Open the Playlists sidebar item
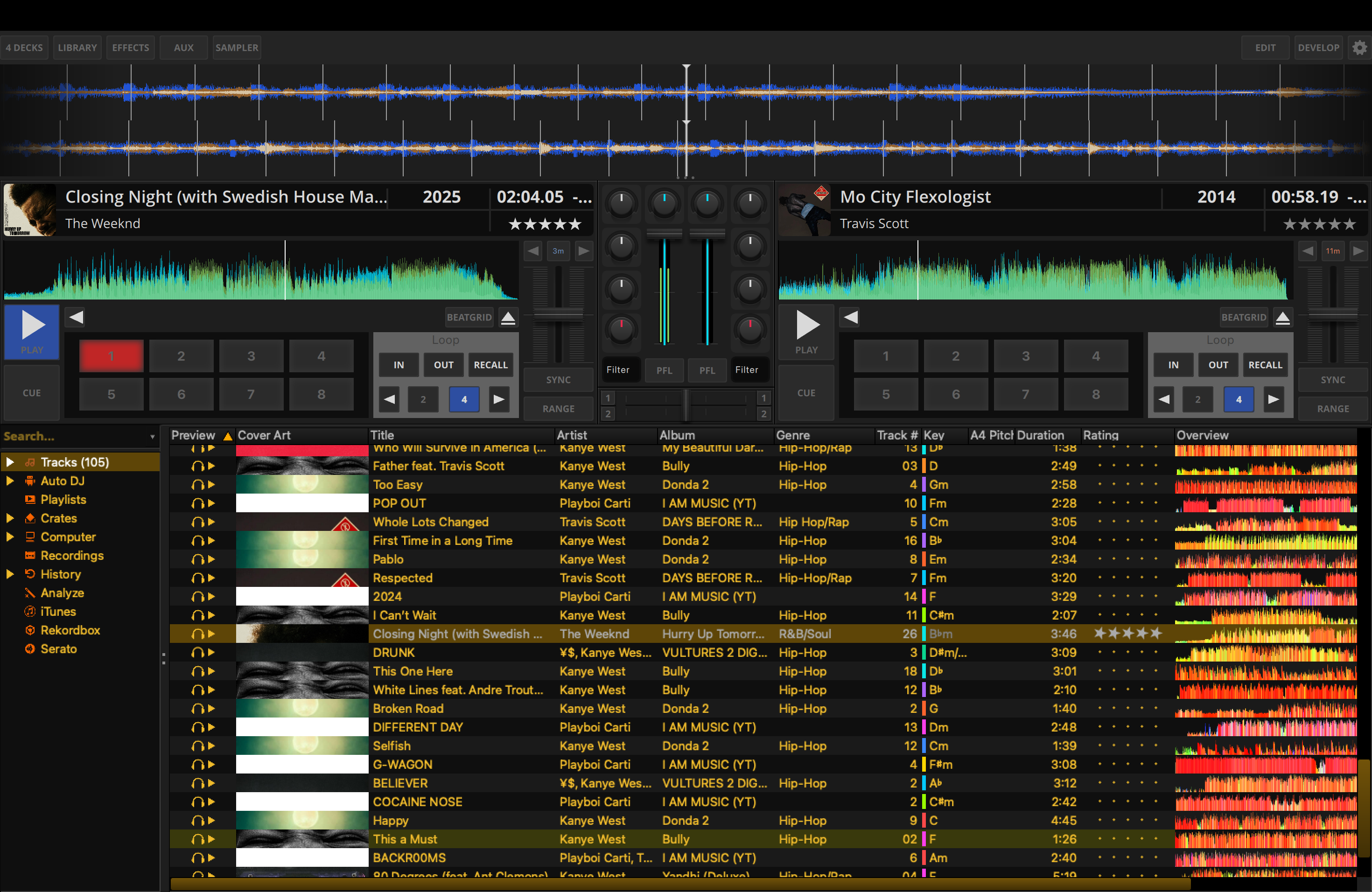Screen dimensions: 1372x892 pos(63,500)
